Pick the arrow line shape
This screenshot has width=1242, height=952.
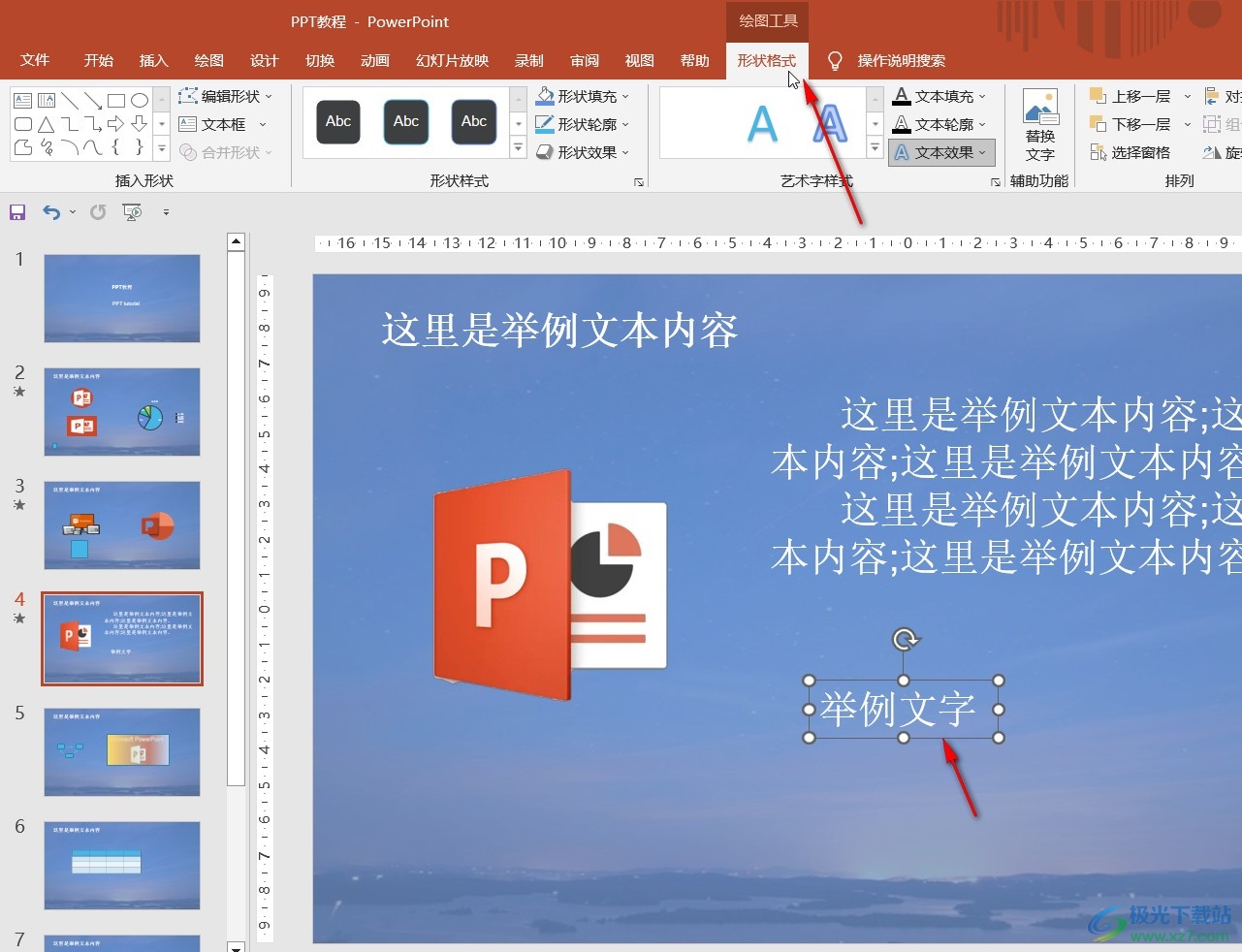[93, 101]
